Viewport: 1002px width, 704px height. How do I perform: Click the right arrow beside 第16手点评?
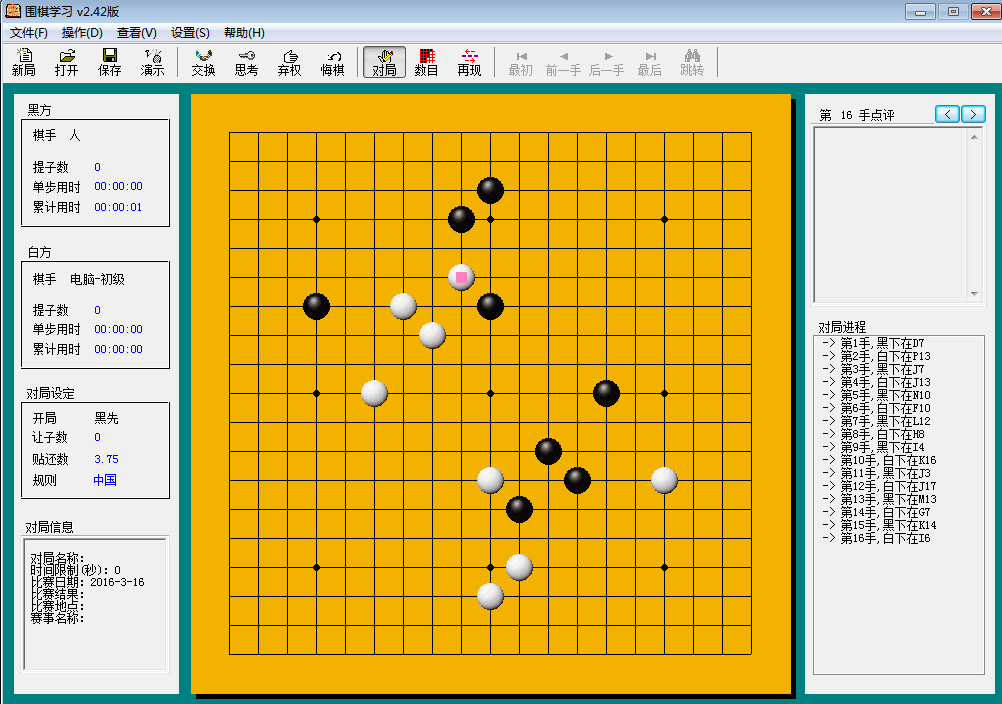pos(972,114)
